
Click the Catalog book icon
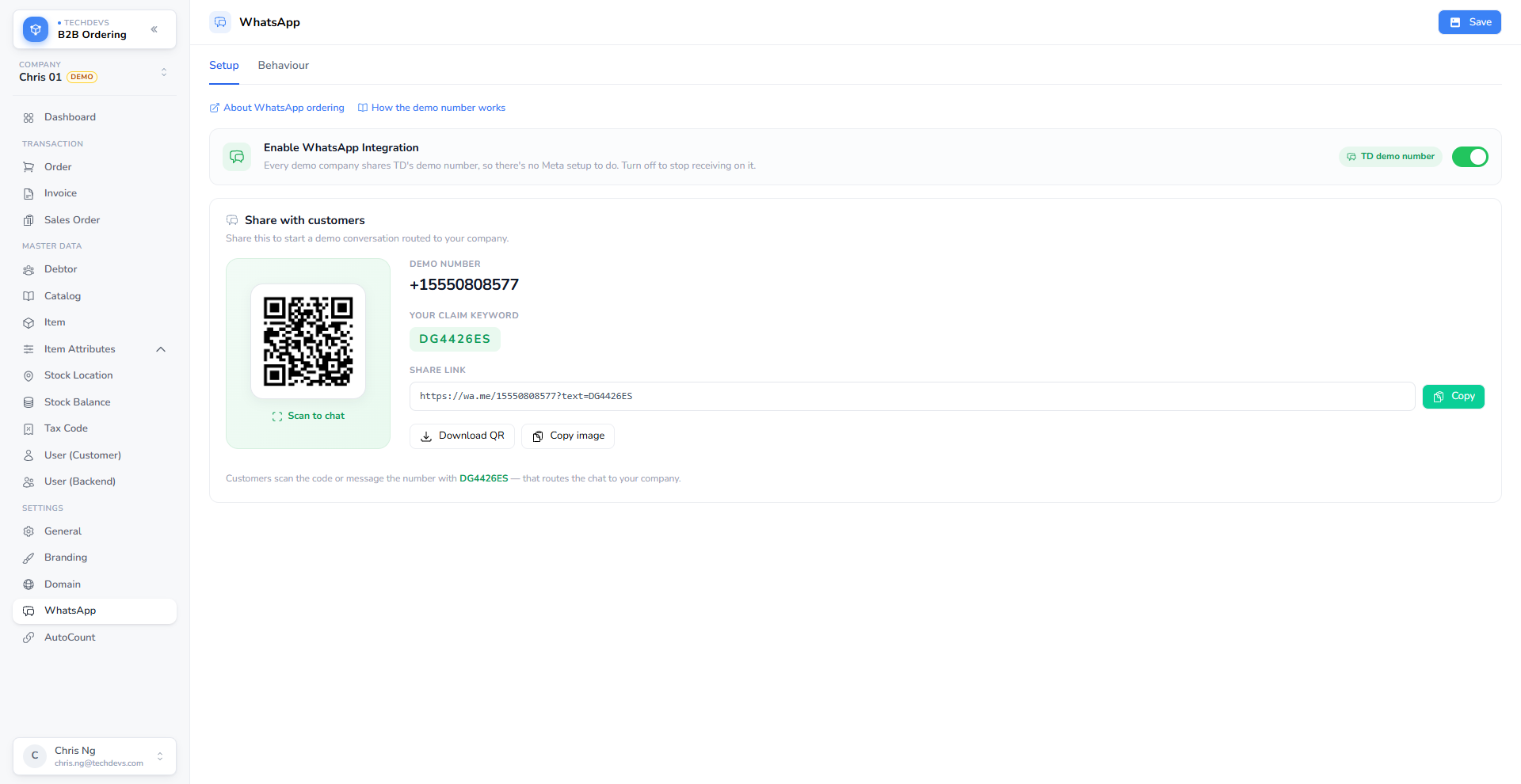point(29,296)
